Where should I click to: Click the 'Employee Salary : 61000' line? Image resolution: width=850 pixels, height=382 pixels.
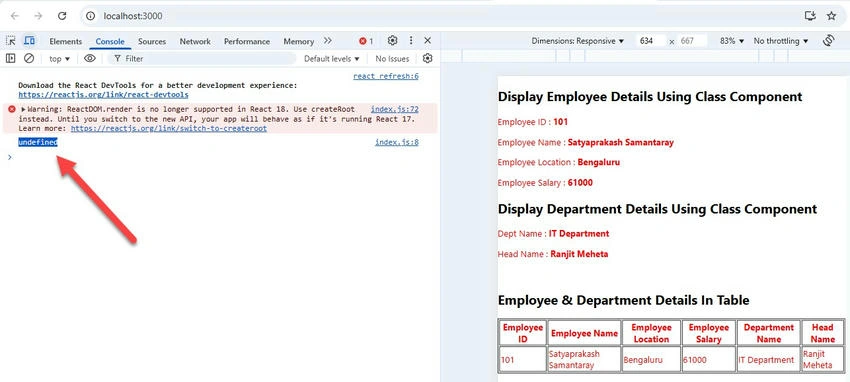pyautogui.click(x=545, y=183)
